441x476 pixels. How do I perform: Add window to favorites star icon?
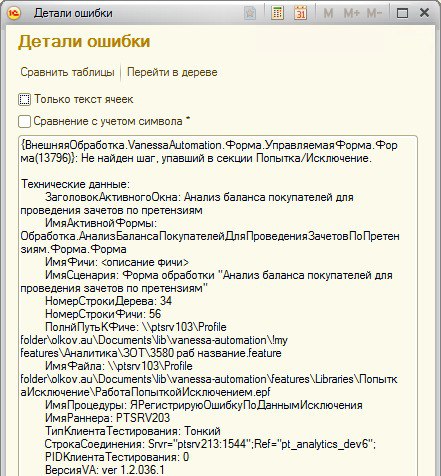pos(250,13)
